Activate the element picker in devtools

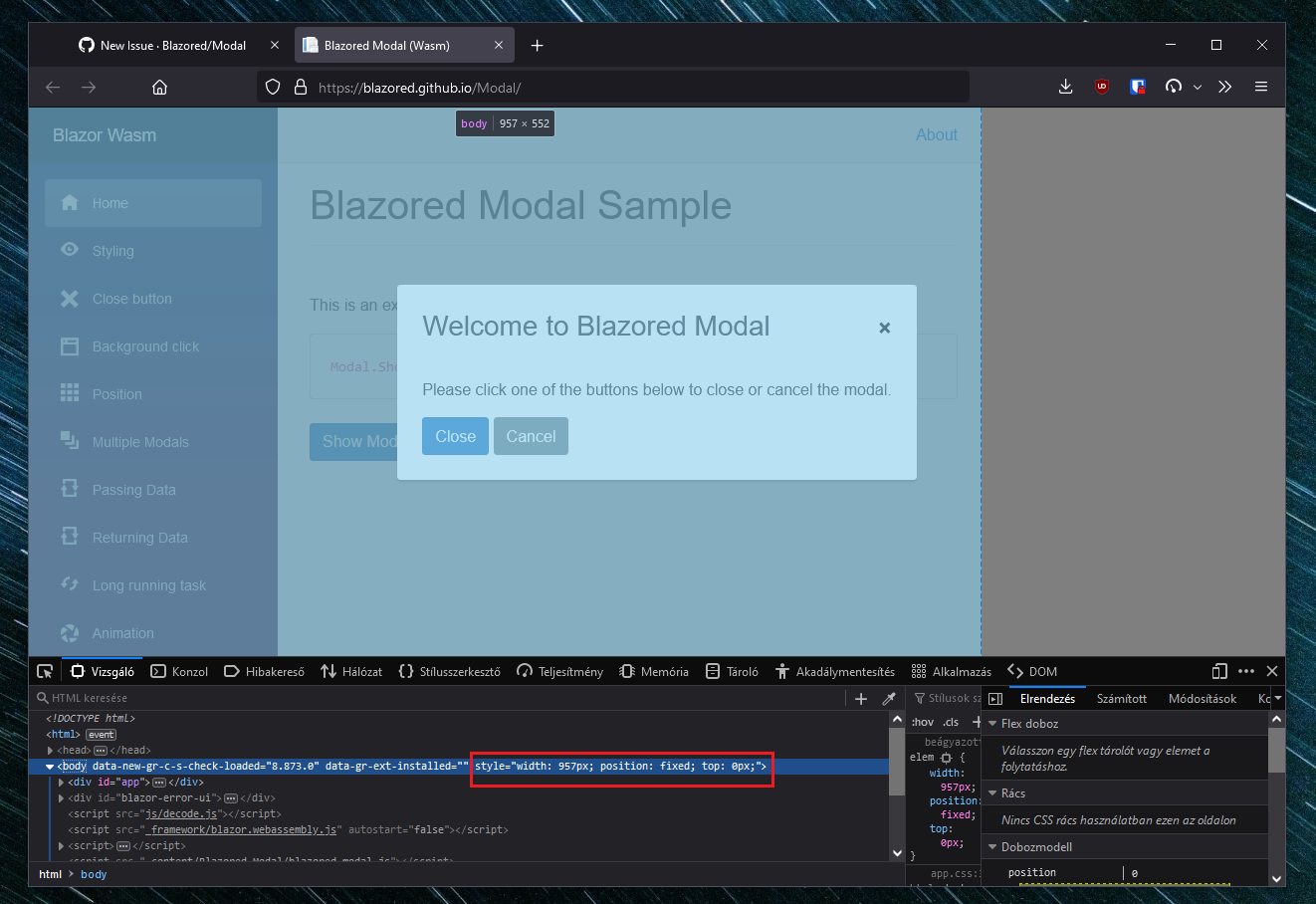coord(45,672)
